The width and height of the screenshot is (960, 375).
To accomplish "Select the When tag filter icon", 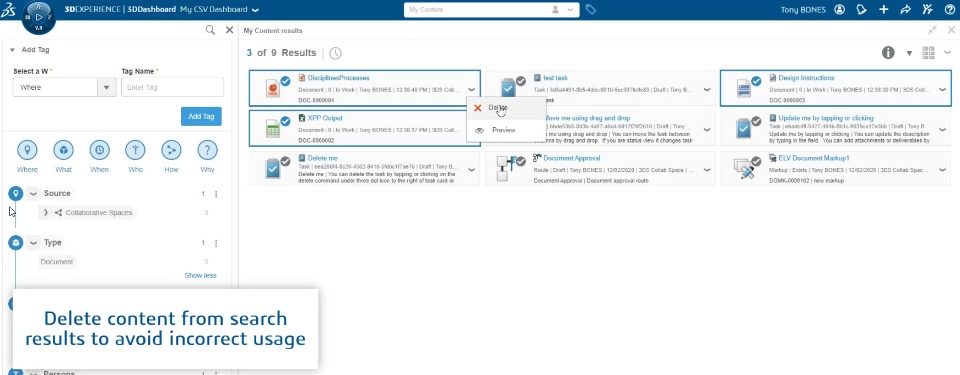I will coord(99,150).
